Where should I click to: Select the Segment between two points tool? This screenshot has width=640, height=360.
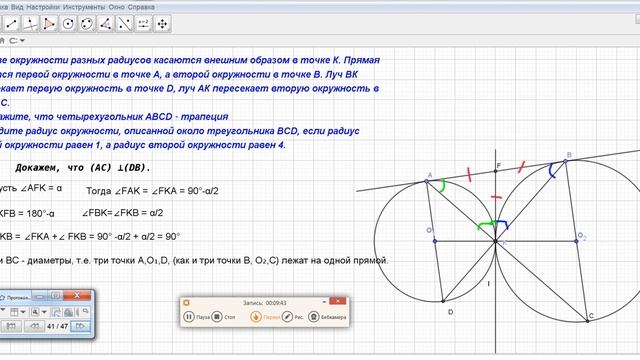point(11,24)
